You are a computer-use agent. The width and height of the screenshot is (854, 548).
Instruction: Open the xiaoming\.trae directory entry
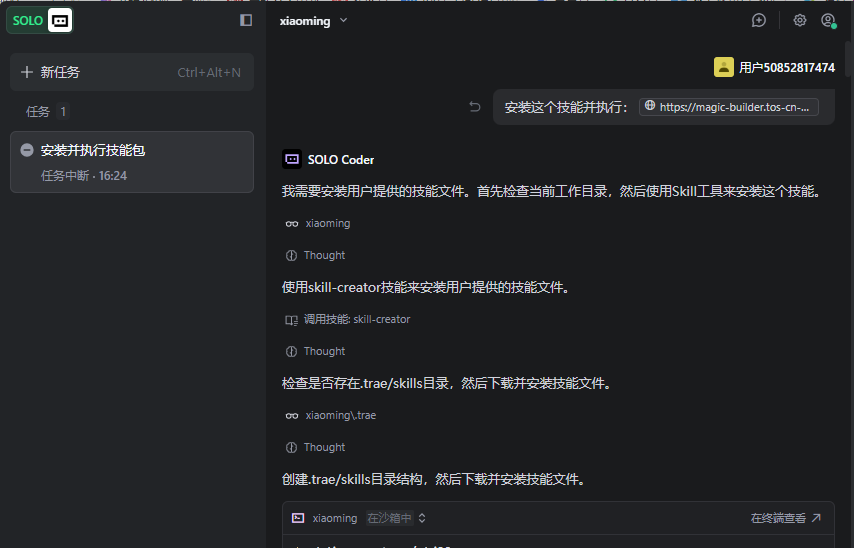pyautogui.click(x=331, y=415)
